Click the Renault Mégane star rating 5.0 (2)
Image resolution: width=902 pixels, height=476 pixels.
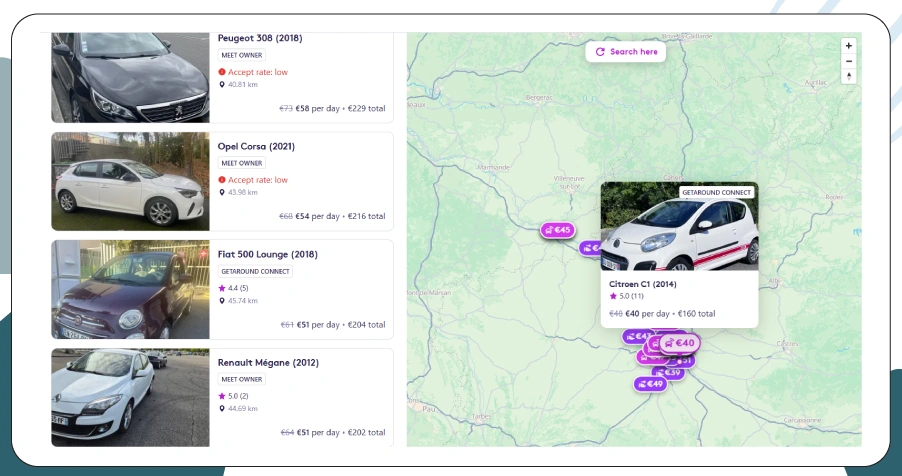point(234,396)
